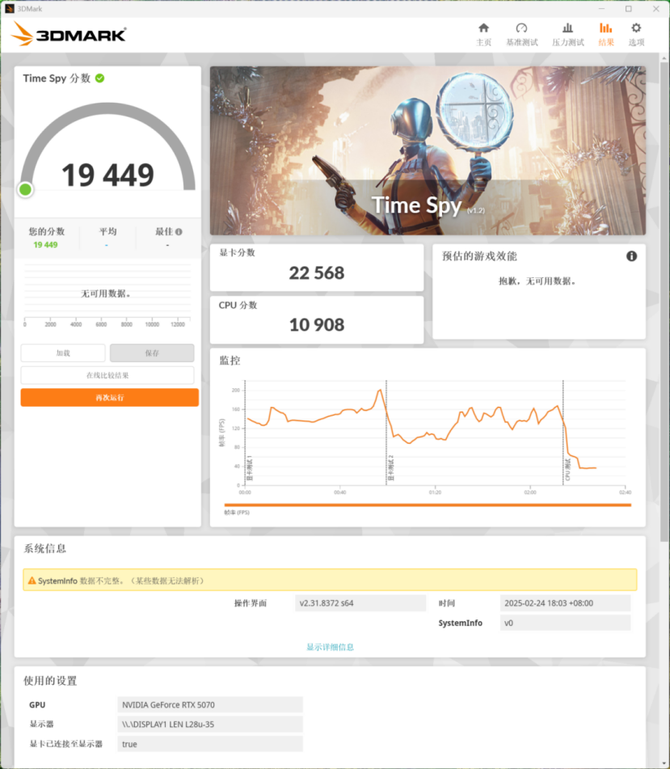The image size is (670, 769).
Task: Click the CPU score 10 908
Action: coord(317,325)
